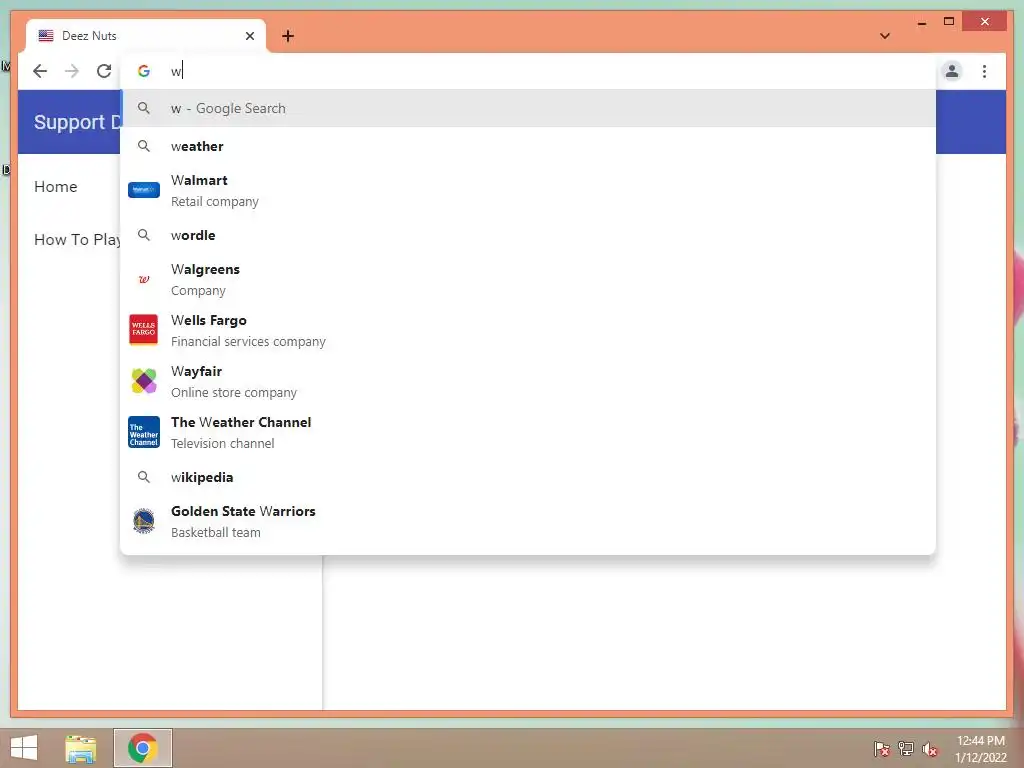Click The Weather Channel logo thumbnail
This screenshot has height=768, width=1024.
point(144,432)
